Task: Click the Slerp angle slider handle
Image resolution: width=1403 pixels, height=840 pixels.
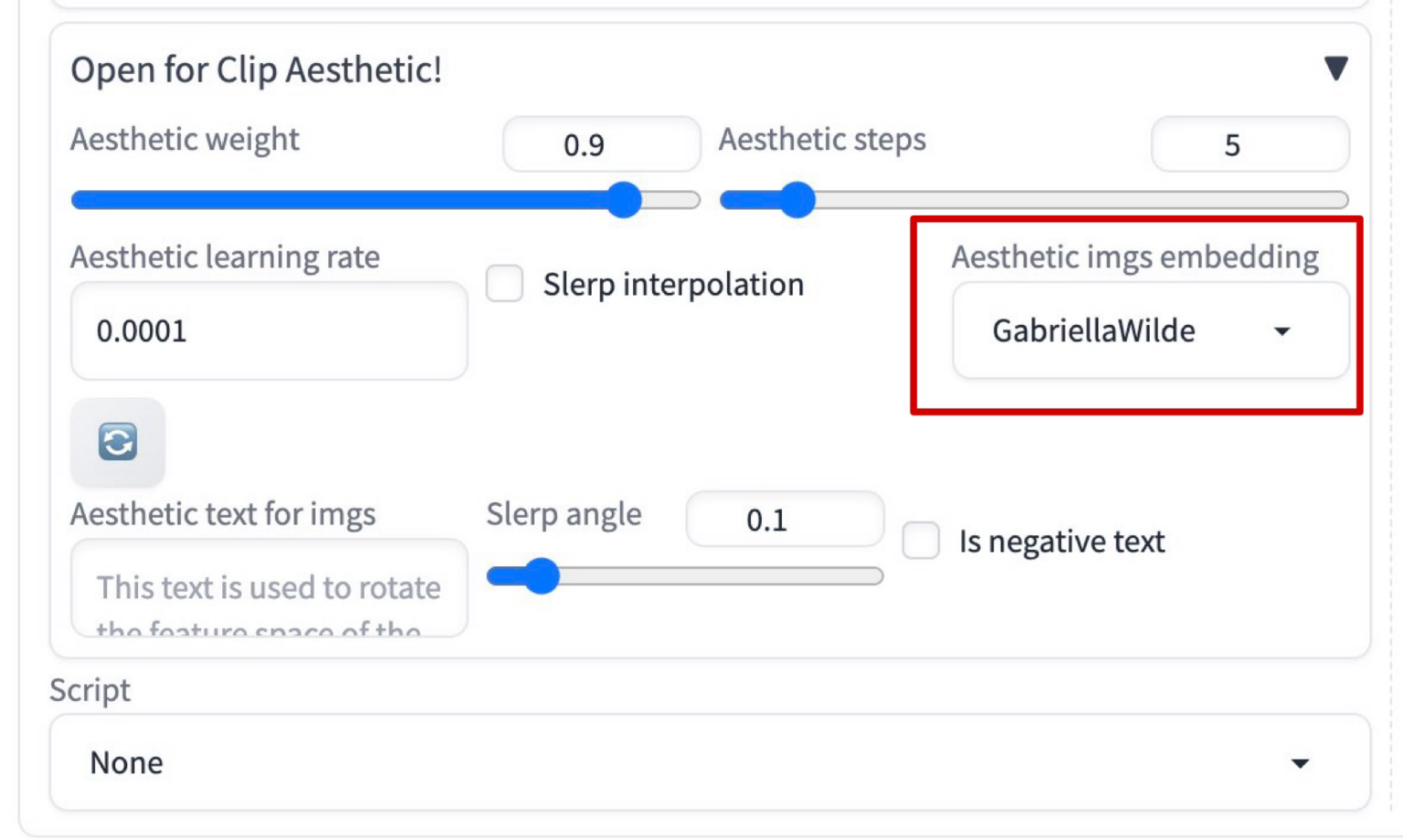Action: (x=545, y=575)
